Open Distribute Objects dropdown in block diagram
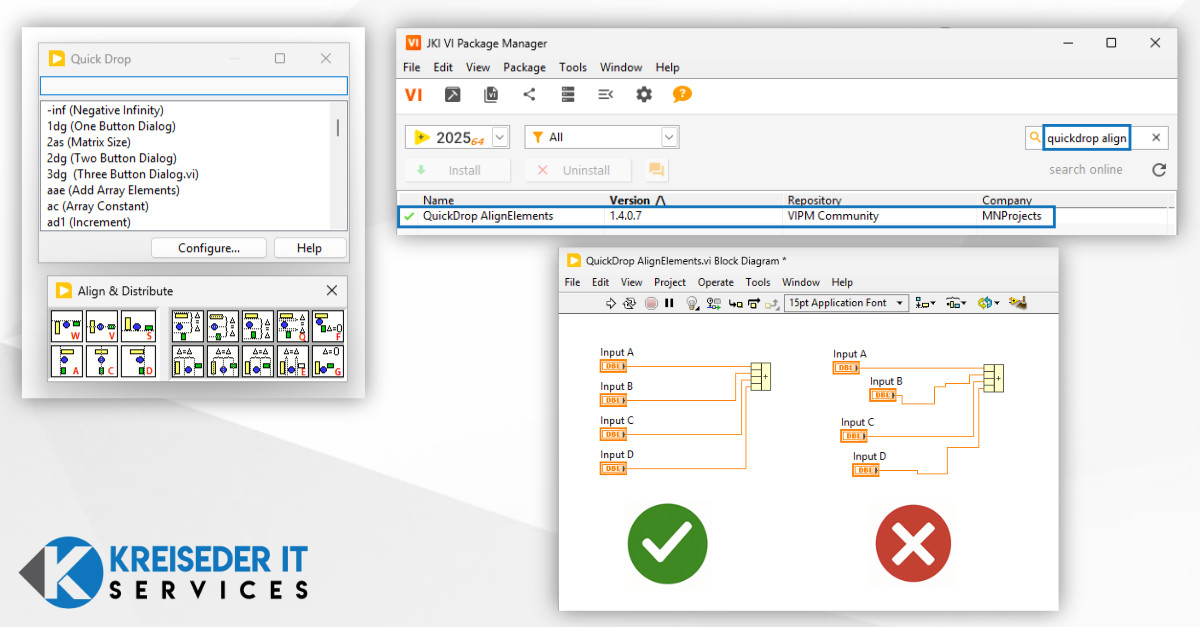Viewport: 1200px width, 627px height. pos(957,303)
